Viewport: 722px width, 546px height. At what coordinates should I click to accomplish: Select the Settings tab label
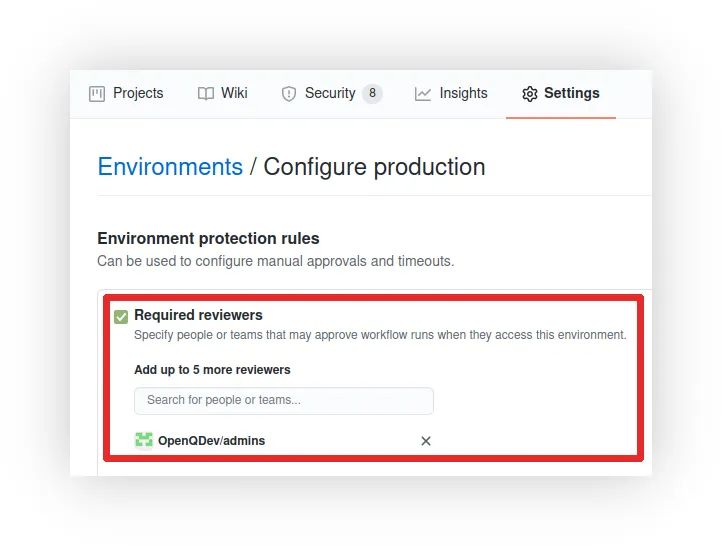coord(572,93)
